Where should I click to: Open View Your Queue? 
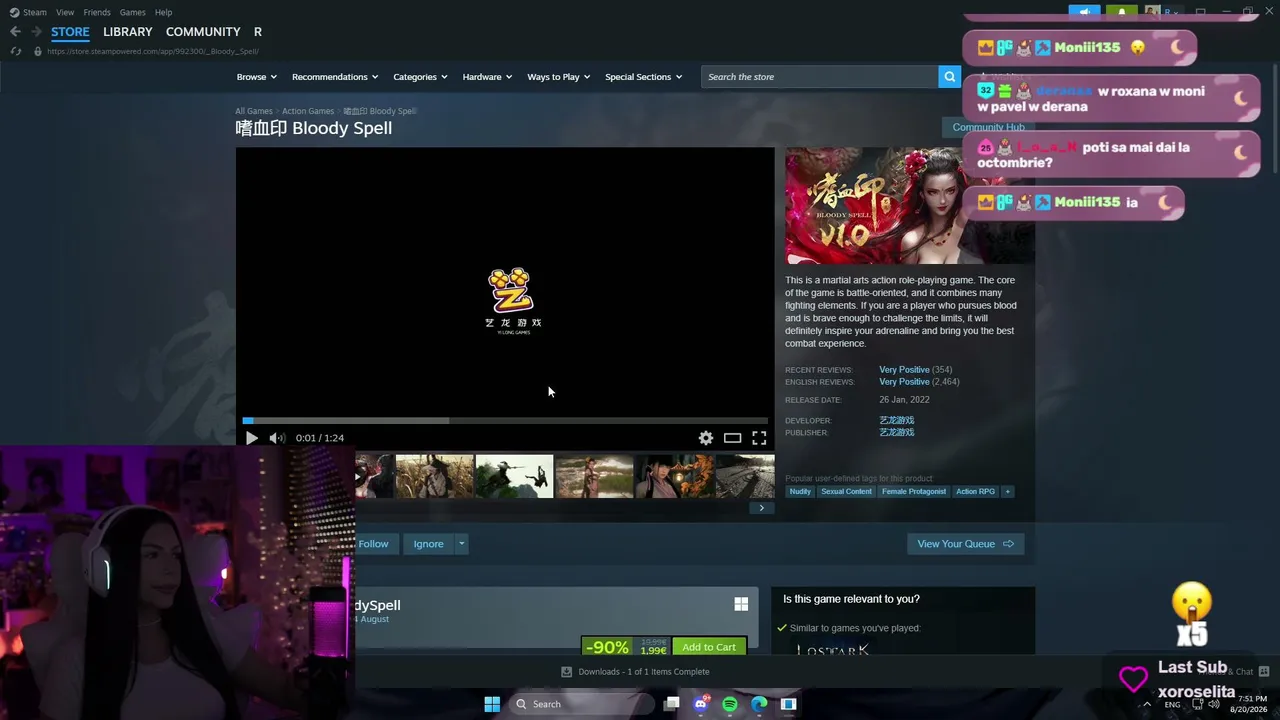pos(966,544)
